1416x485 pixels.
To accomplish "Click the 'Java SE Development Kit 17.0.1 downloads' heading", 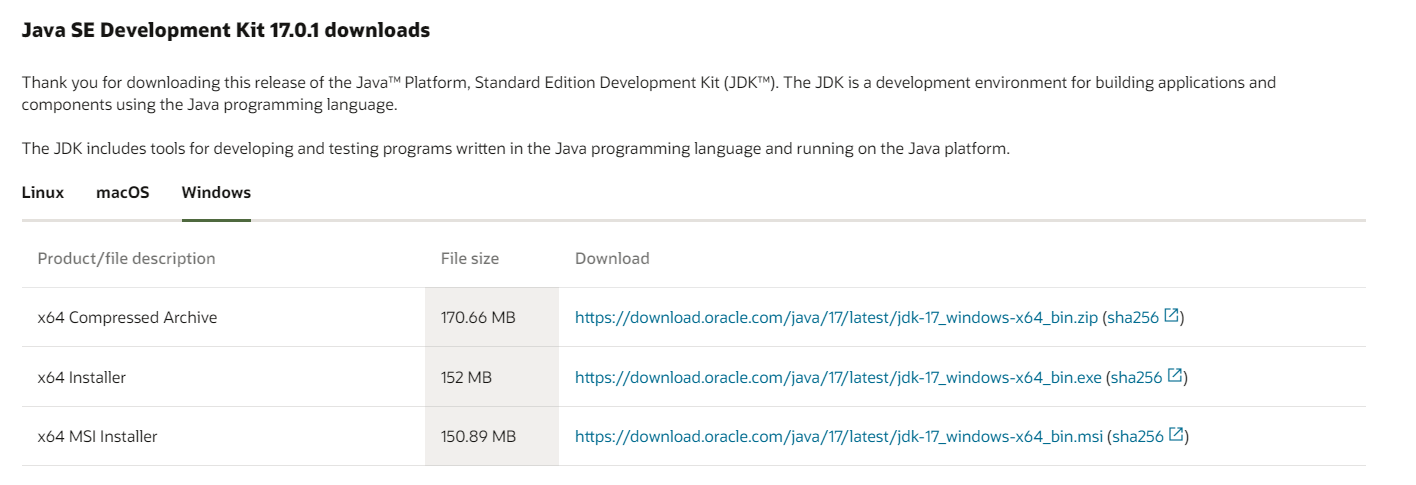I will click(226, 30).
